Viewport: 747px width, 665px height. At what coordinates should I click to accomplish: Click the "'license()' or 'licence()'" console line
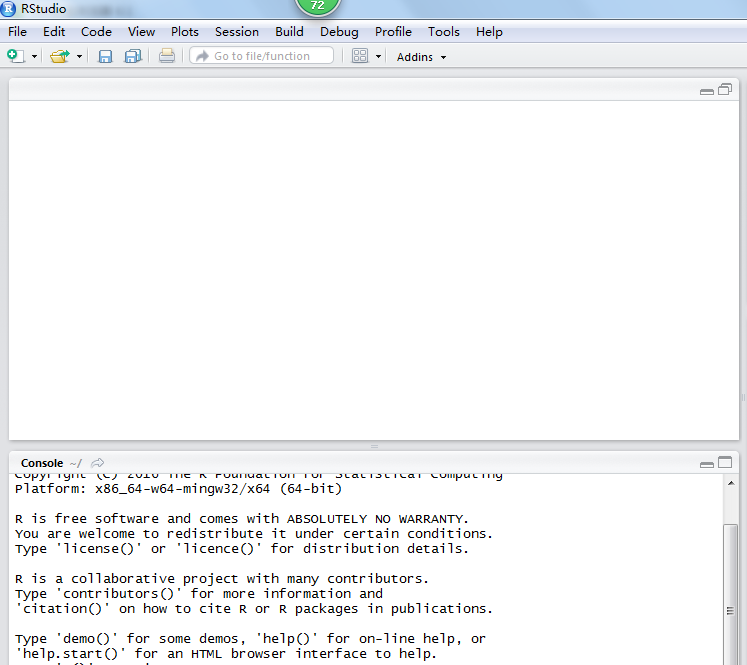(x=242, y=549)
